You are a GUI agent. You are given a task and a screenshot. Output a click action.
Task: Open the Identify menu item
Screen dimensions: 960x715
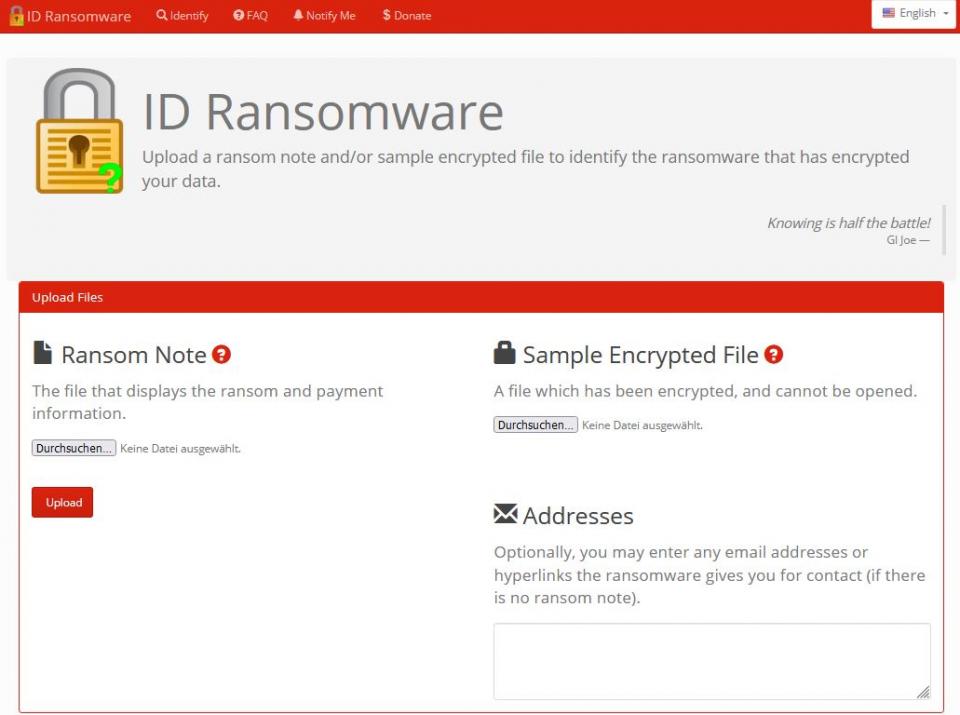(x=182, y=15)
